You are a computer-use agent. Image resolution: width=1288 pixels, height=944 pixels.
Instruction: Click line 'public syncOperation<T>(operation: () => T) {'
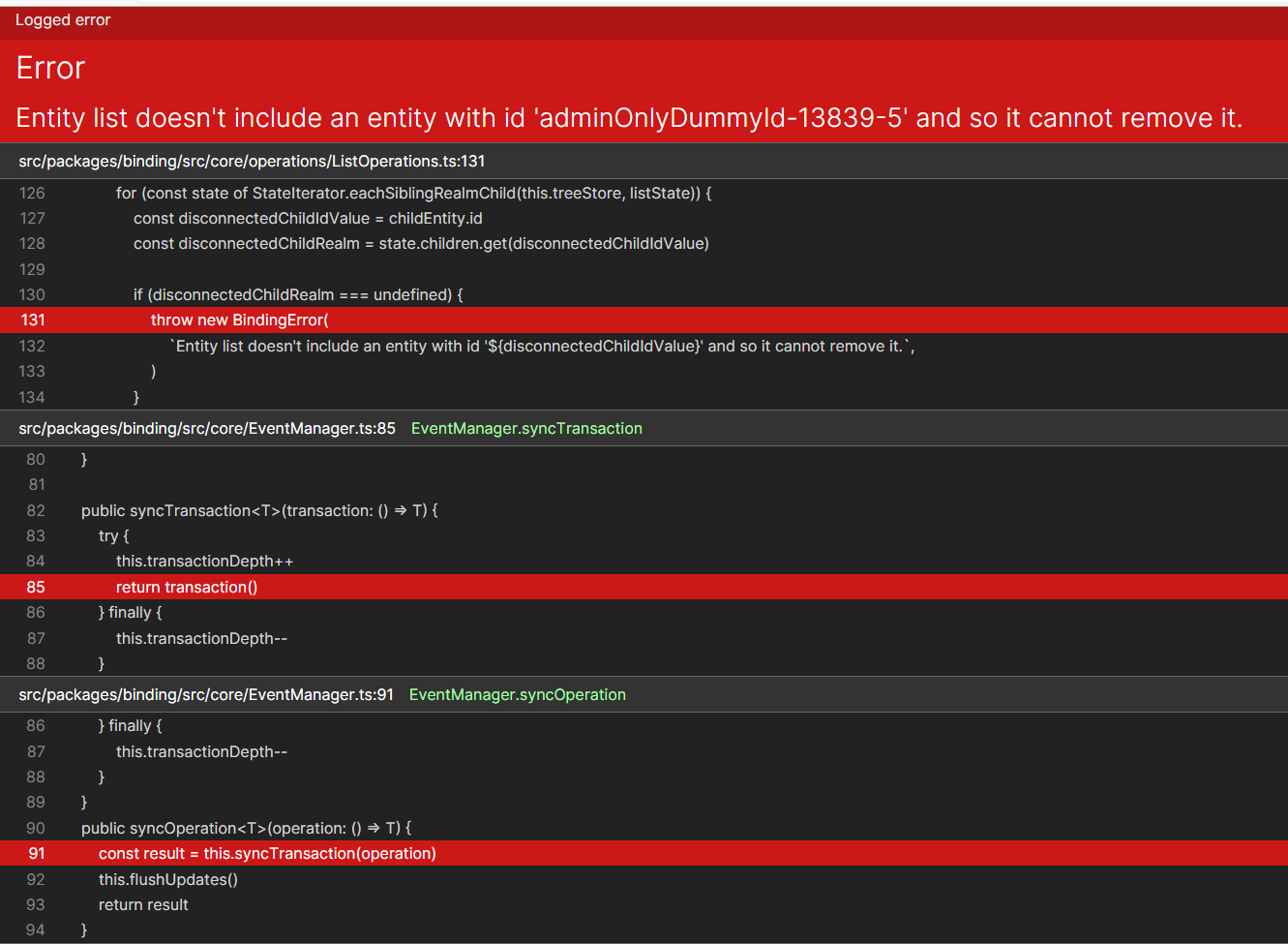pos(247,828)
